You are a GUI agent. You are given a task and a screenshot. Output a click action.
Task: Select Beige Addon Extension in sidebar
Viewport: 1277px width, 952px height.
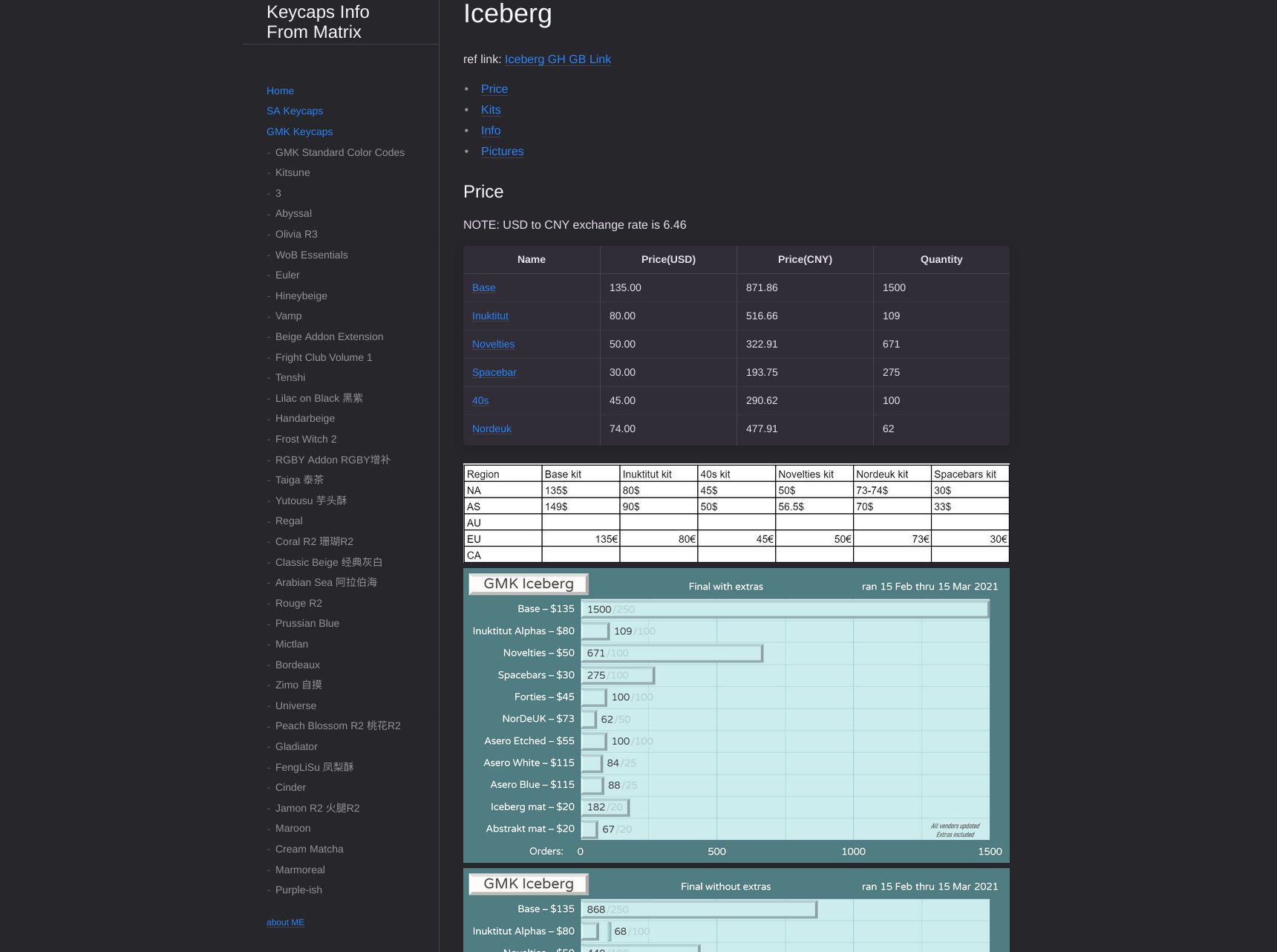329,337
